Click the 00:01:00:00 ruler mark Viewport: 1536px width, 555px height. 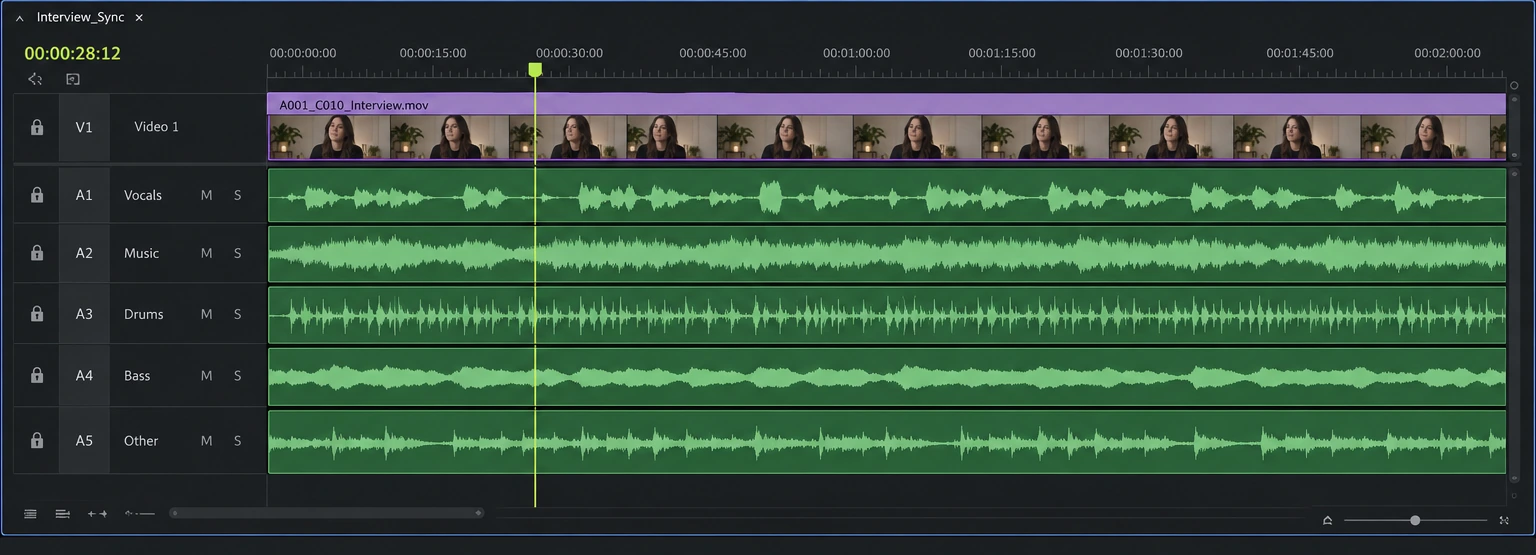856,53
